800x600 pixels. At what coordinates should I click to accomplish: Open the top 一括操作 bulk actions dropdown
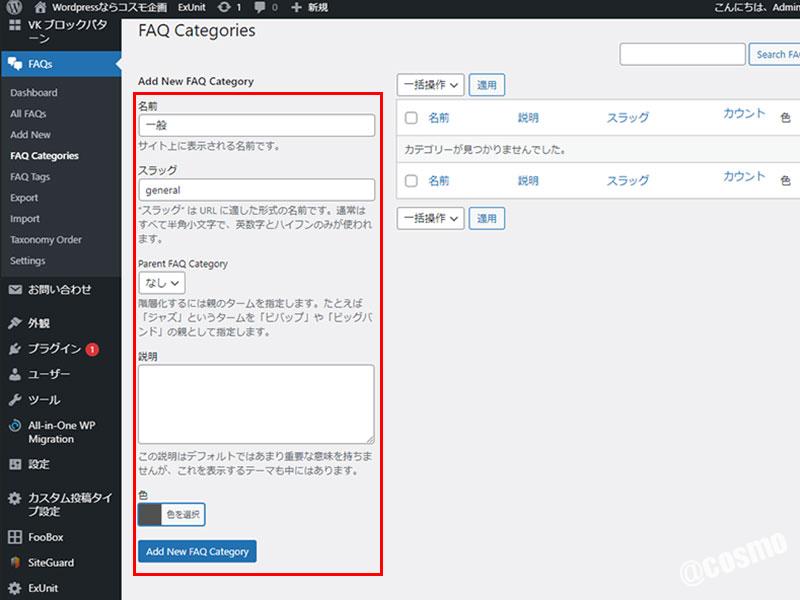pos(431,86)
